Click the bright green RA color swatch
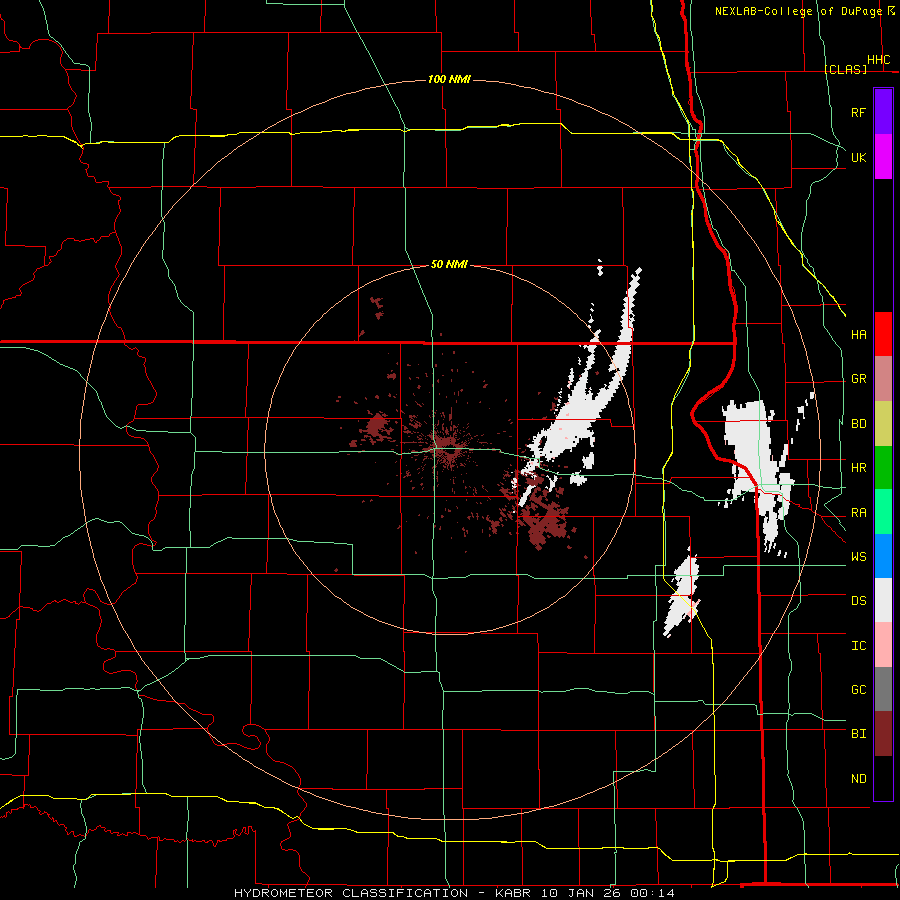The height and width of the screenshot is (900, 900). (x=883, y=512)
